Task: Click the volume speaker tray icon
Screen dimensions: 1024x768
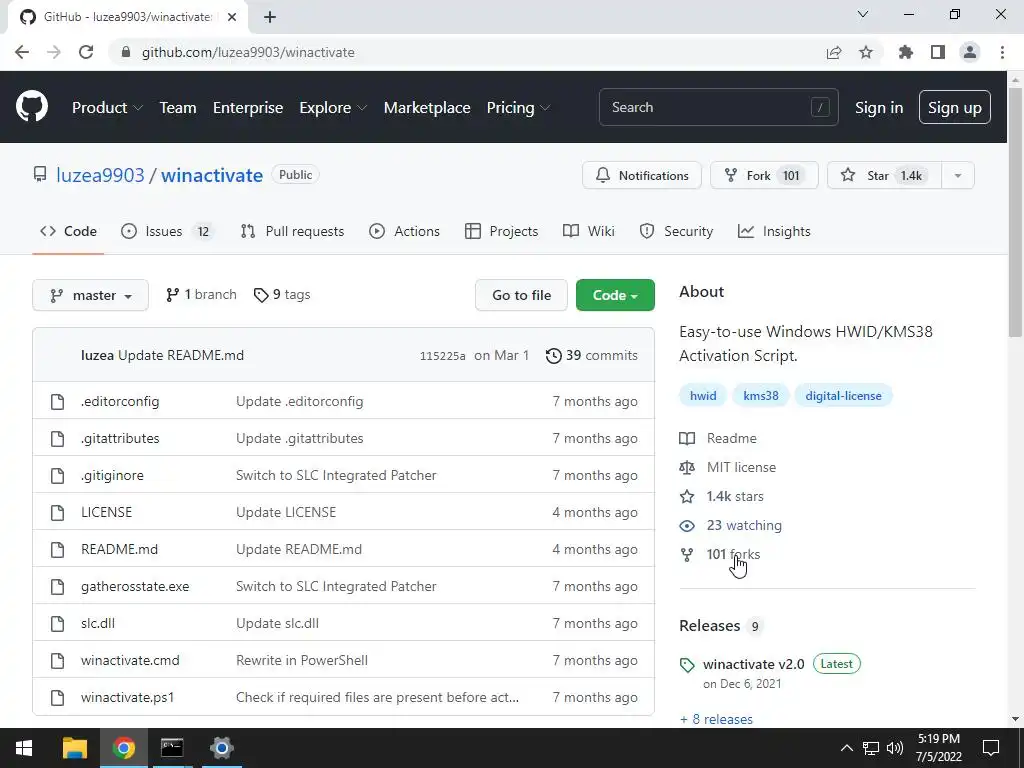Action: 895,748
